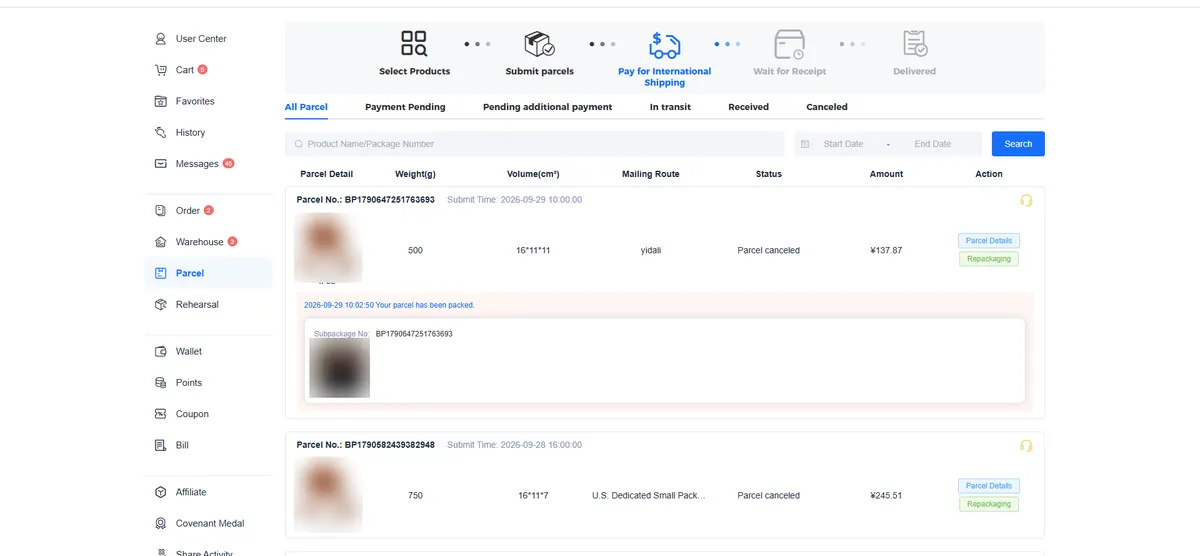Open Wallet icon in sidebar
Viewport: 1200px width, 556px height.
click(161, 351)
